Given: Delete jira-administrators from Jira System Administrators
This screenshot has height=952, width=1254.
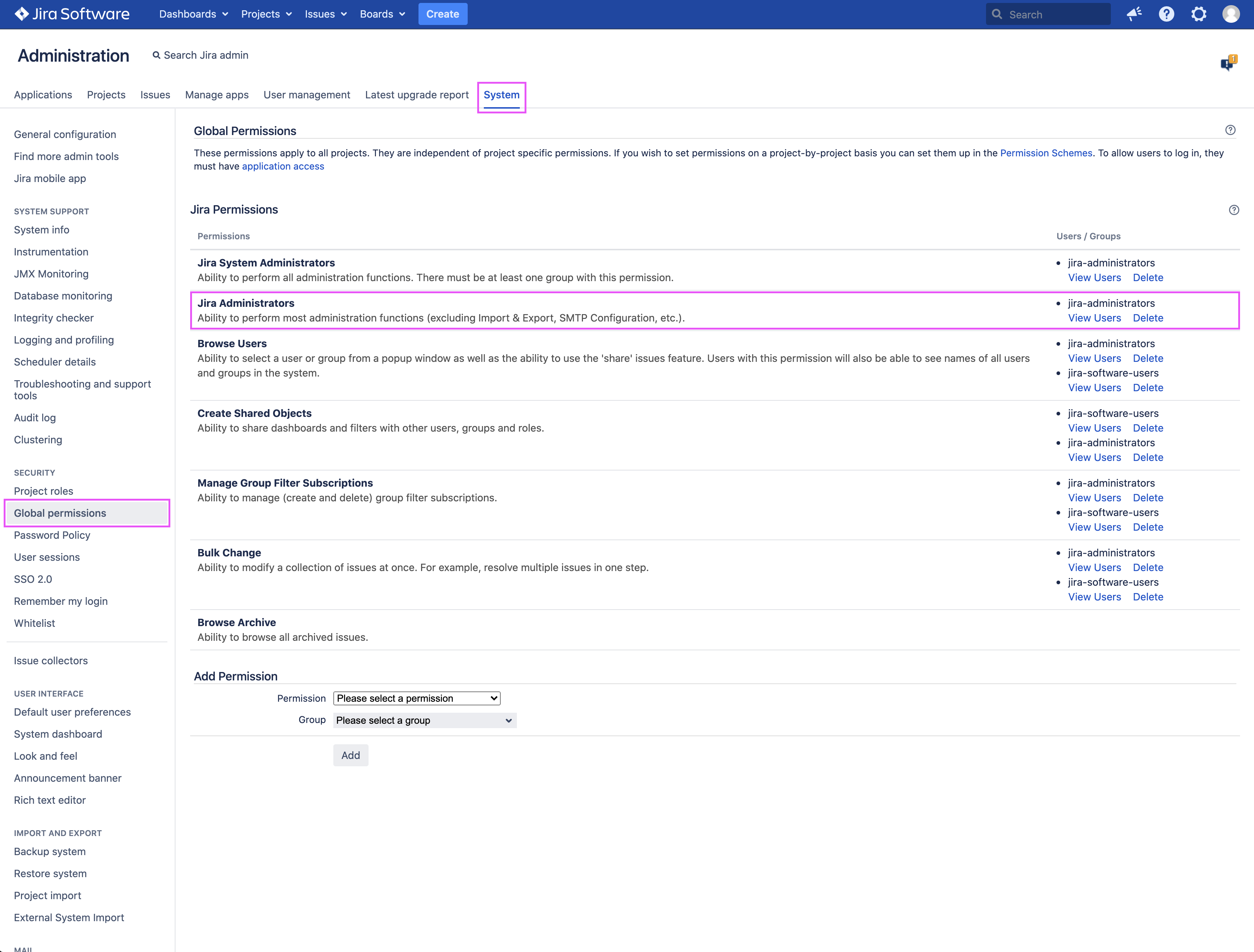Looking at the screenshot, I should tap(1148, 278).
